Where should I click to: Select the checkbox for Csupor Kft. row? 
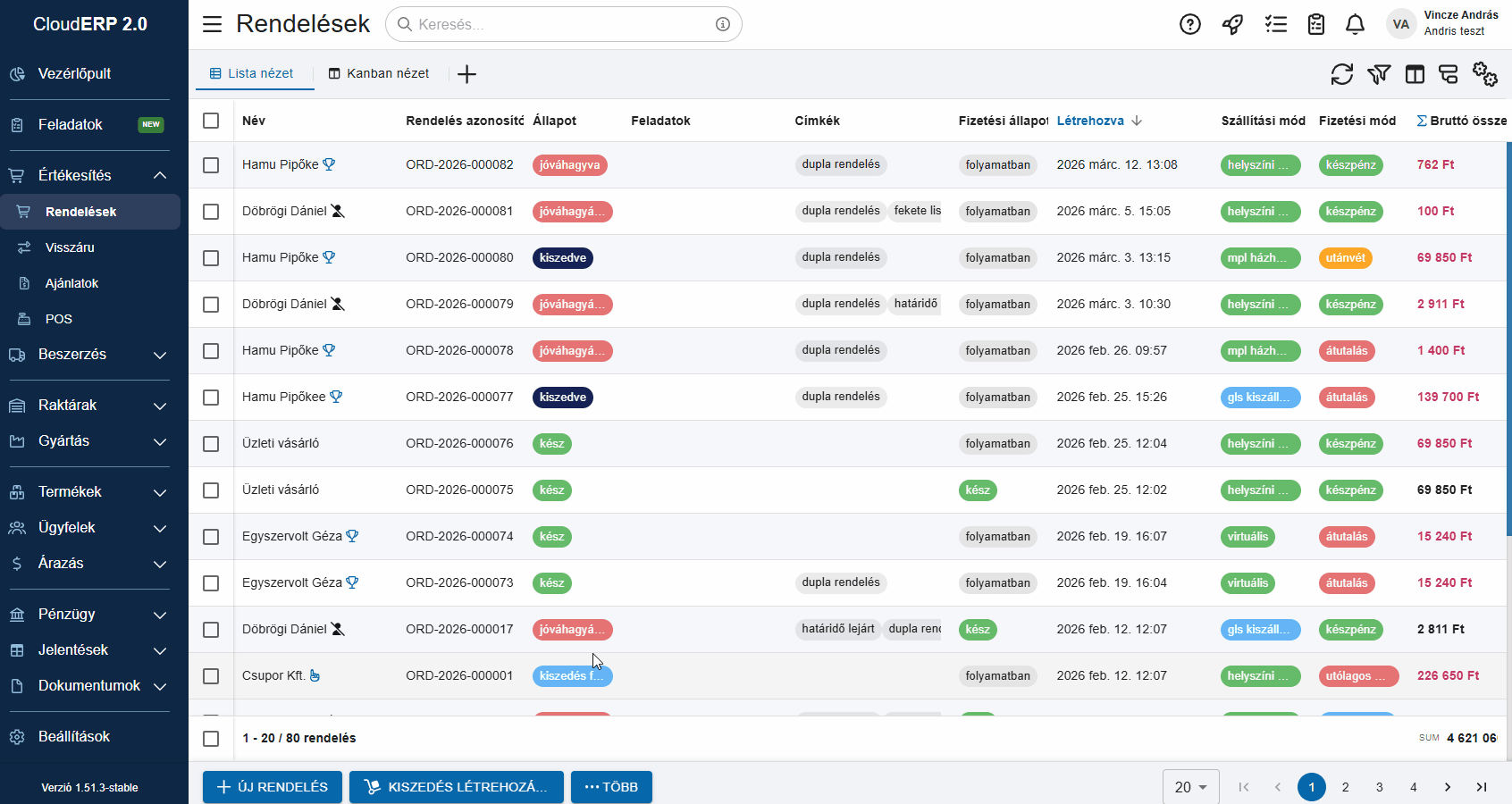[x=211, y=676]
